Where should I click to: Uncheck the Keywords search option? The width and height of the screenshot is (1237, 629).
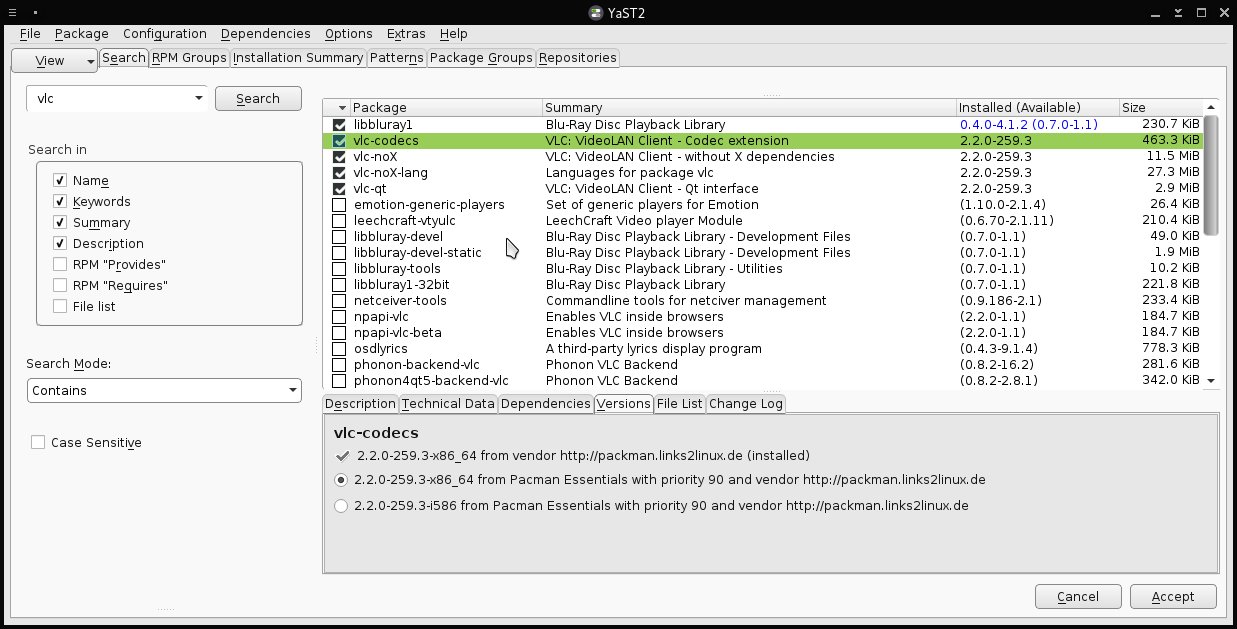pyautogui.click(x=60, y=202)
